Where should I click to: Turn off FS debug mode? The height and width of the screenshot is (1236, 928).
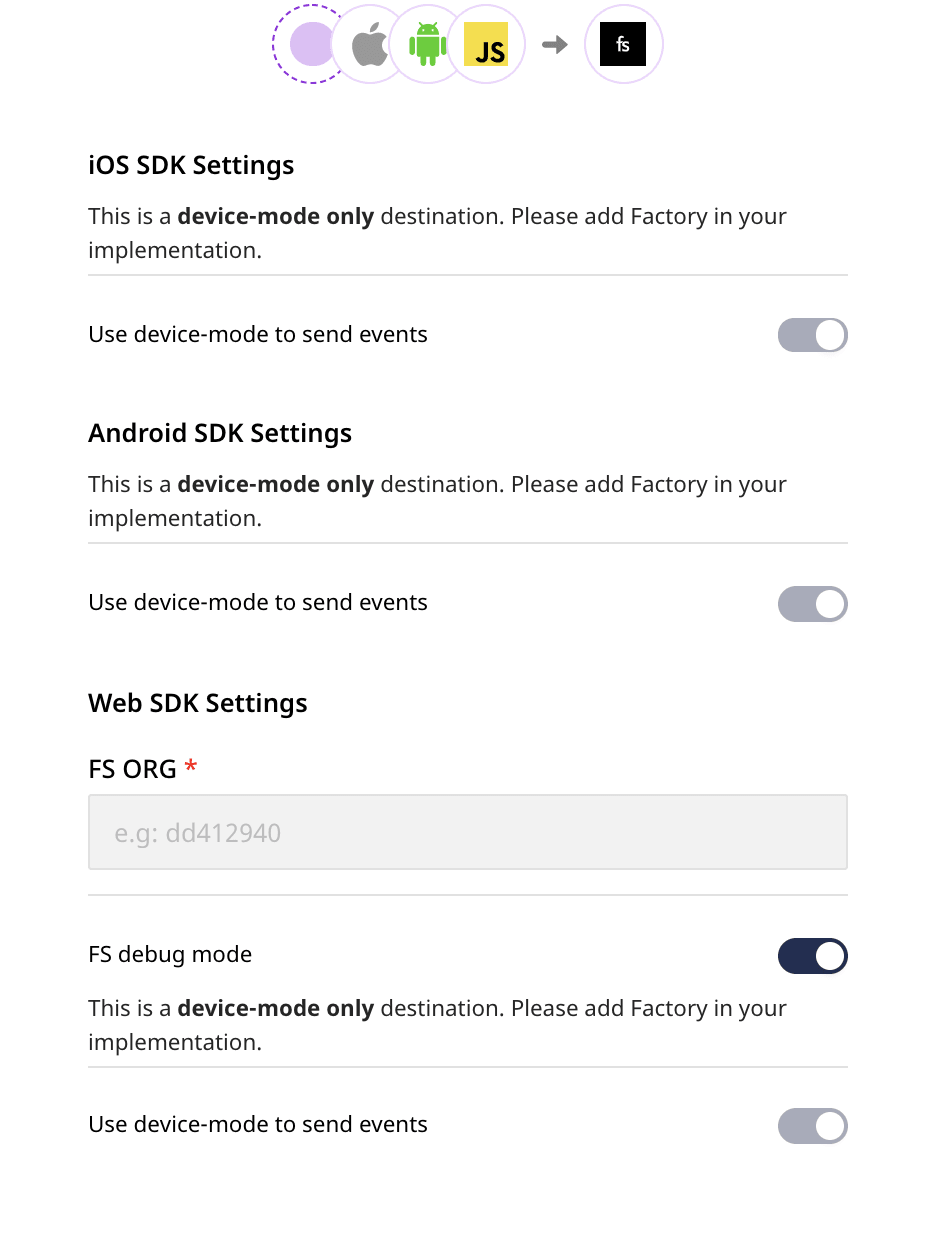point(812,956)
